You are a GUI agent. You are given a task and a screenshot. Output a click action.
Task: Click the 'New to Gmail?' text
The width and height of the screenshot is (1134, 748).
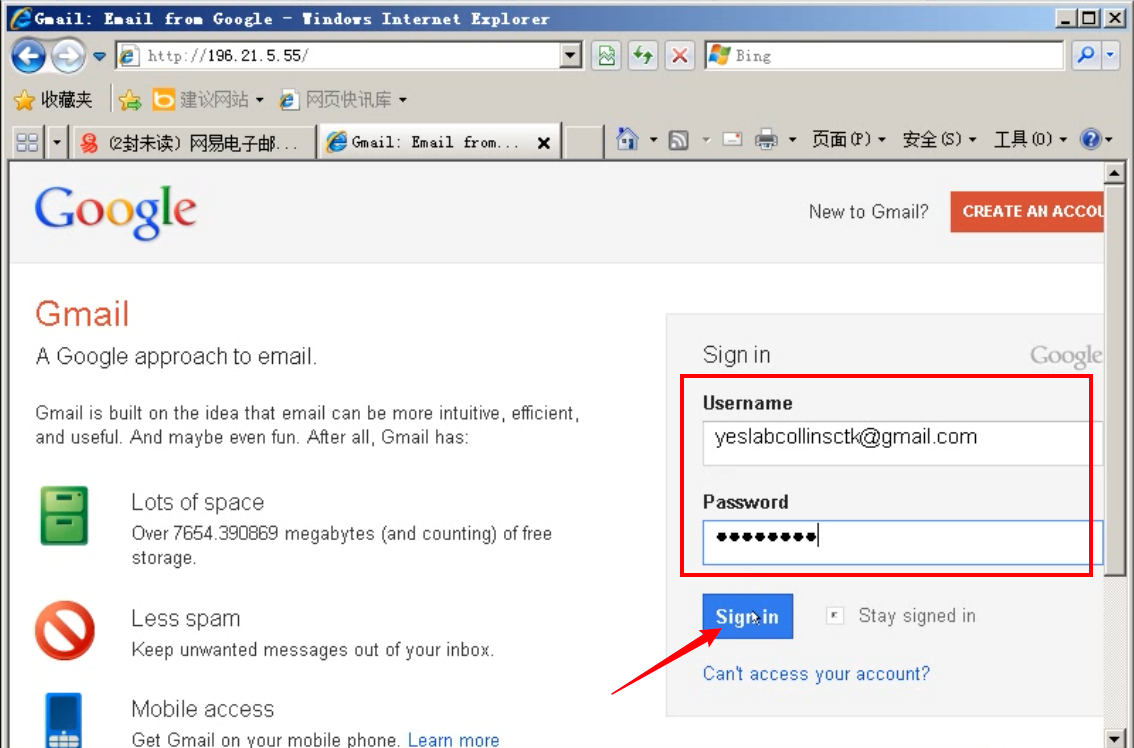coord(868,212)
